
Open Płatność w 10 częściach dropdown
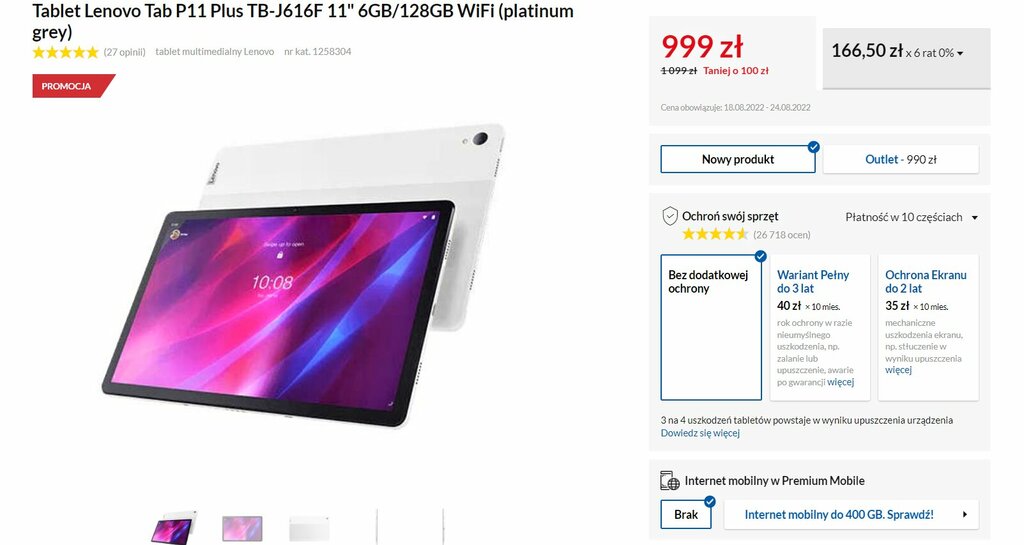point(912,217)
